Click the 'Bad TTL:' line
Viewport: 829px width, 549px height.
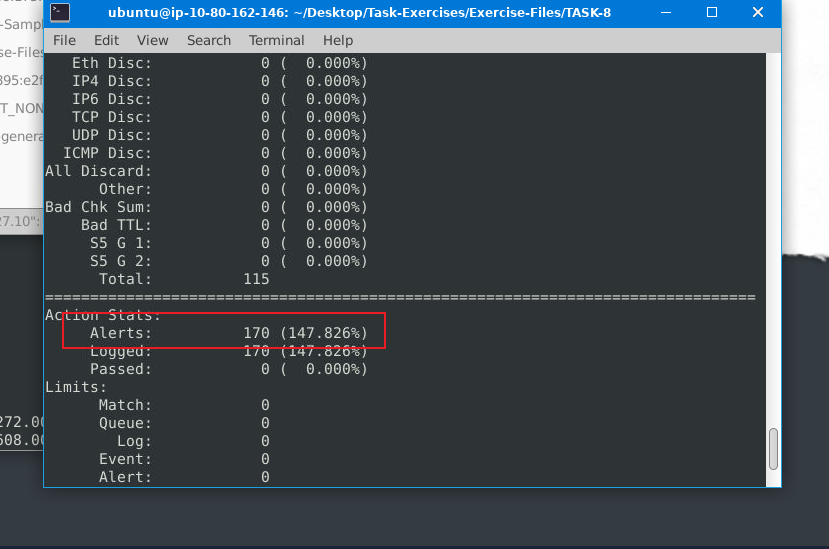pos(224,225)
